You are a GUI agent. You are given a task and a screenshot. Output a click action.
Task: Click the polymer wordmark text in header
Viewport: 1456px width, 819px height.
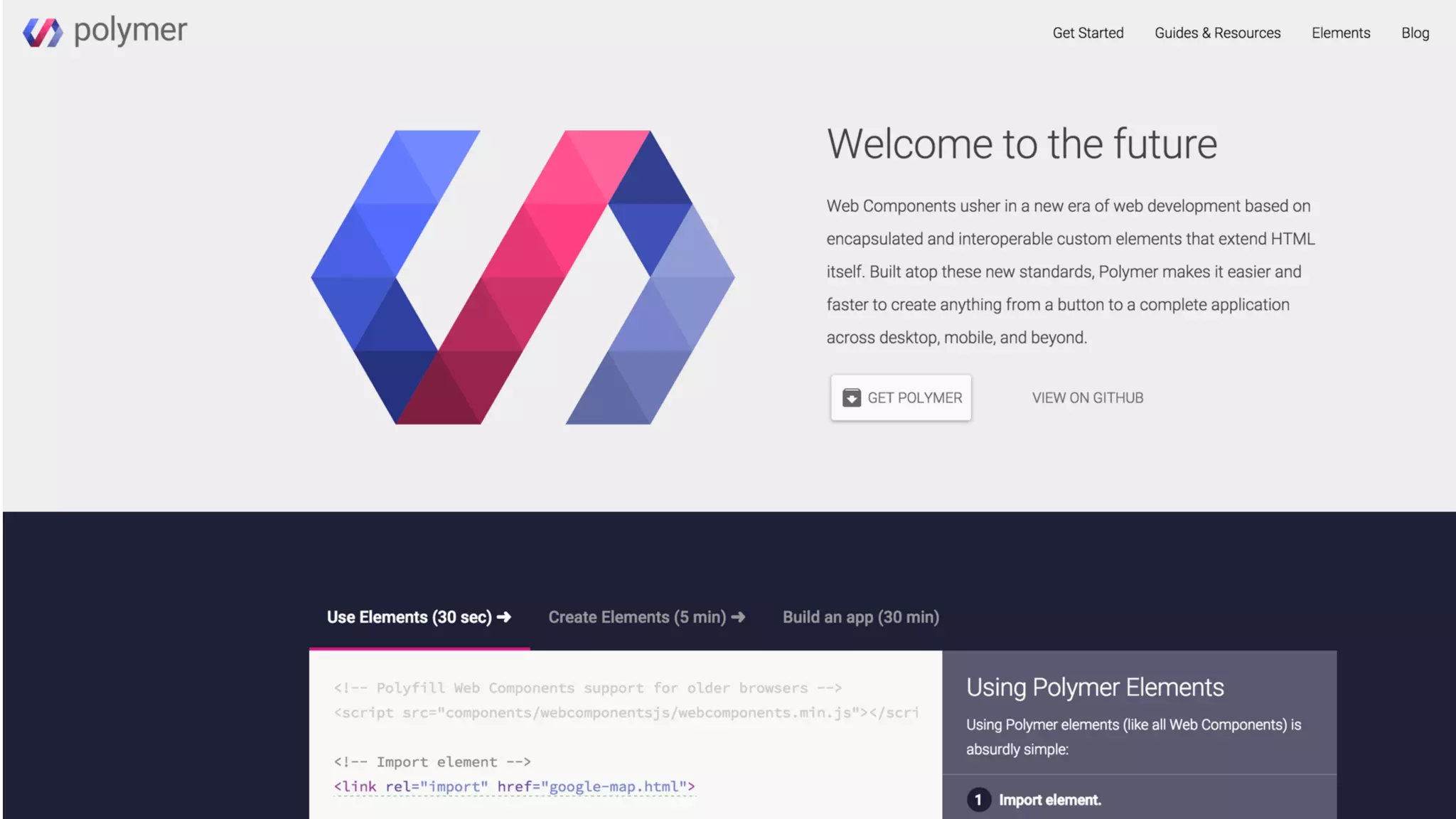131,31
